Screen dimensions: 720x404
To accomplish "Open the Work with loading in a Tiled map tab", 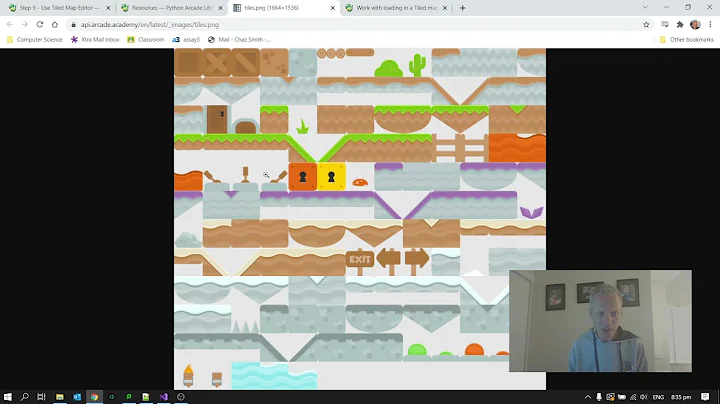I will pos(396,8).
